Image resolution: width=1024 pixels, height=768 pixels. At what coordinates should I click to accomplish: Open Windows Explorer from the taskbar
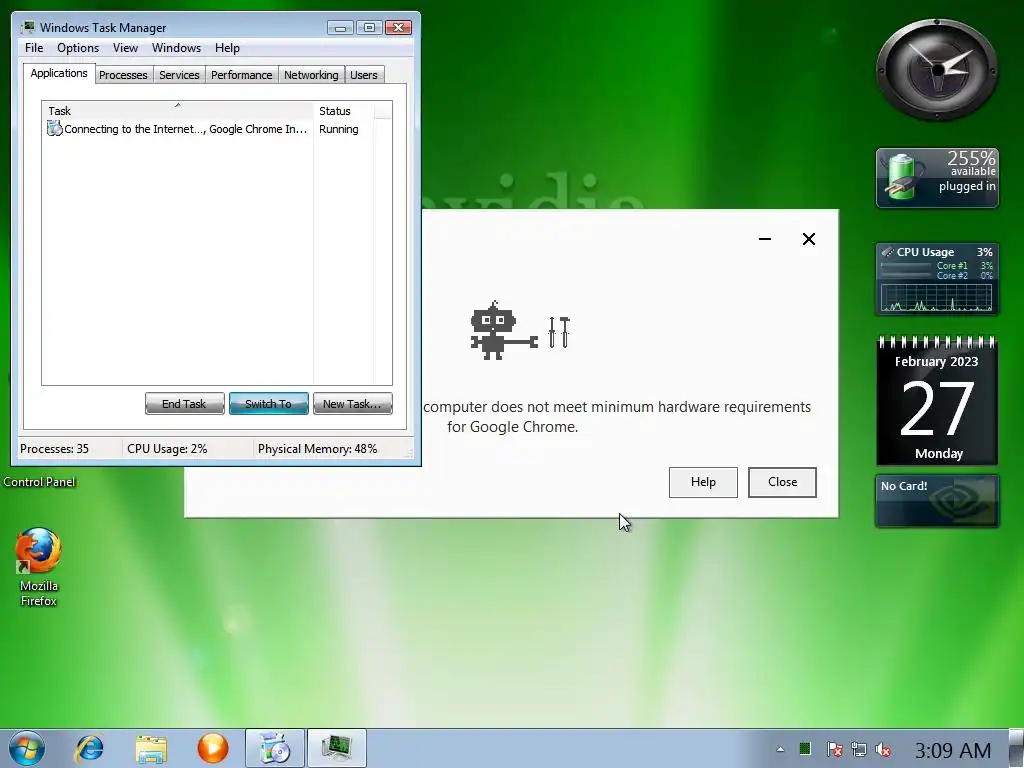point(151,748)
